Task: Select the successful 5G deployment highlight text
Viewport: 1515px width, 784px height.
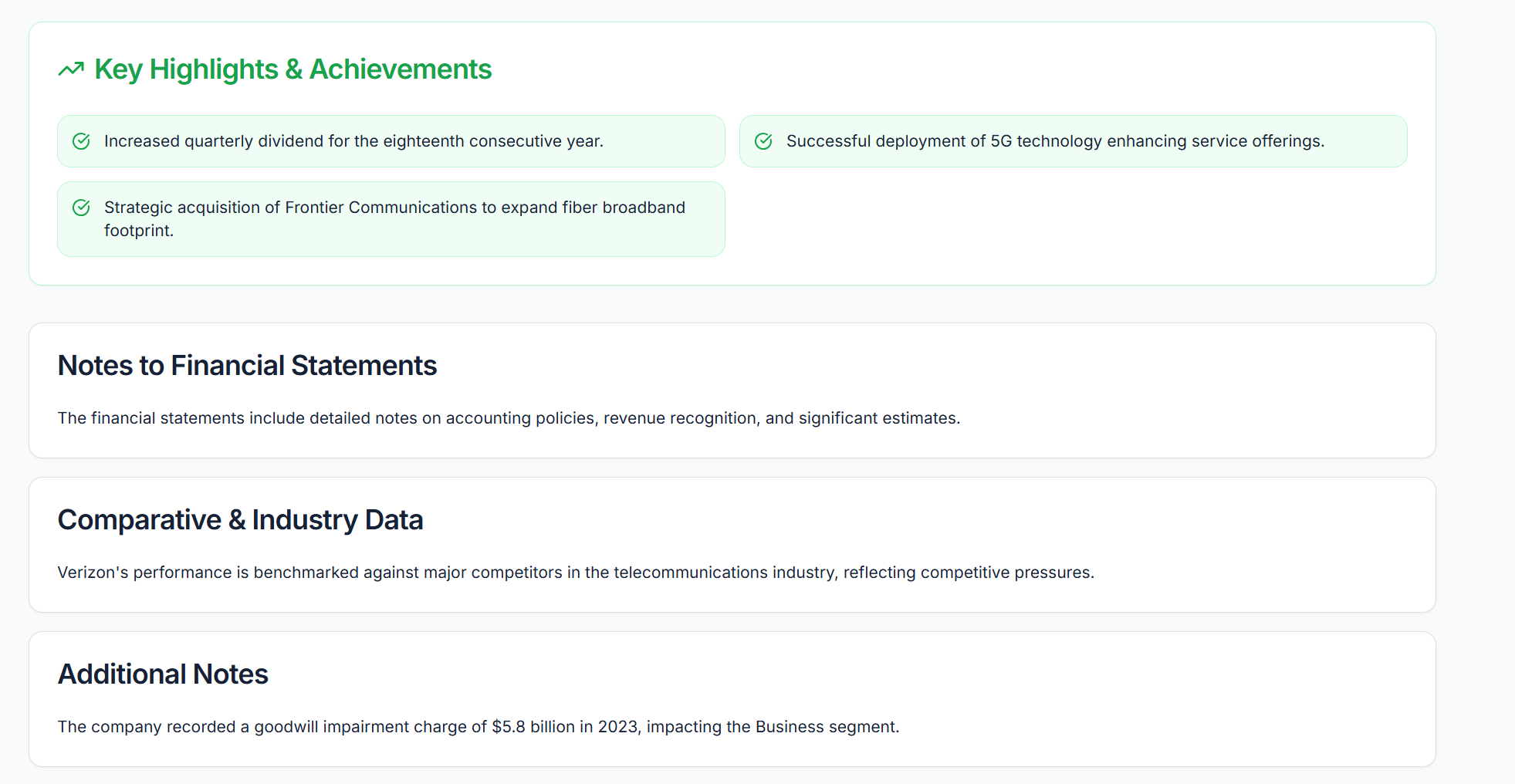Action: pyautogui.click(x=1054, y=141)
